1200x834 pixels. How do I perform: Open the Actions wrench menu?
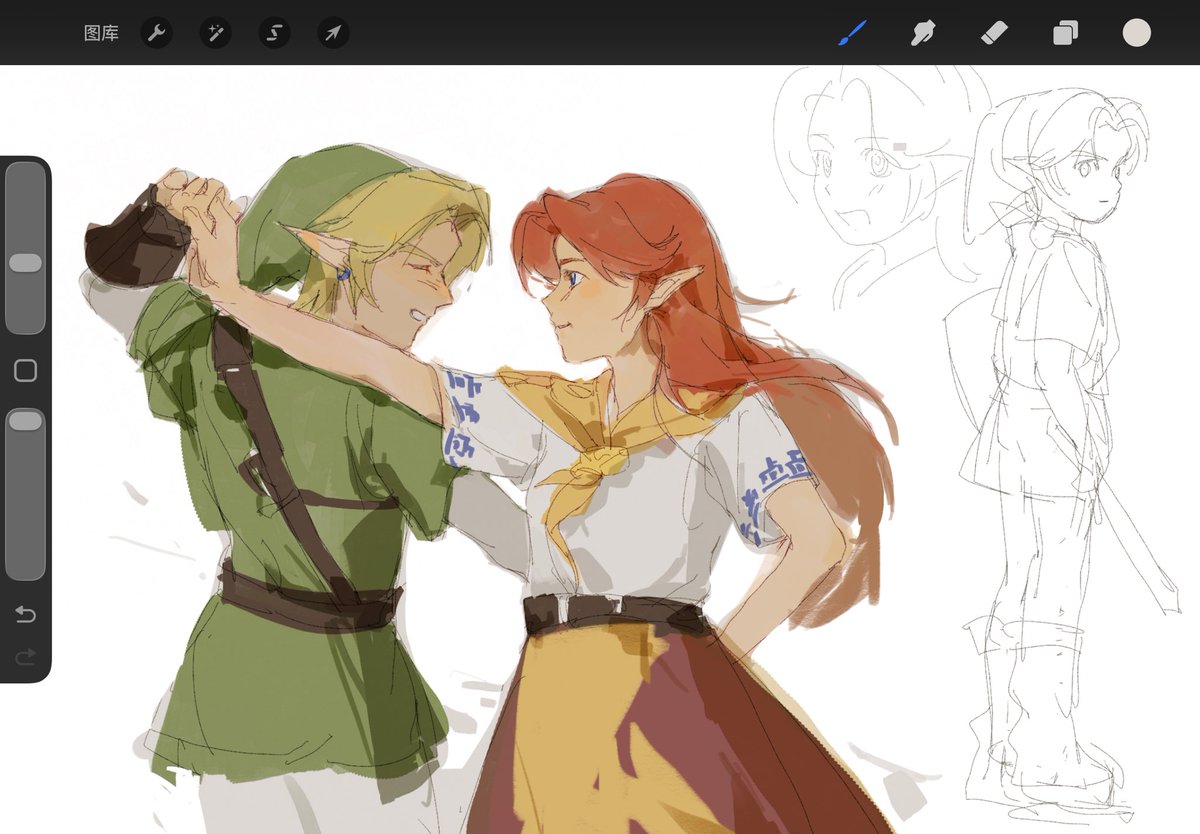pos(156,33)
